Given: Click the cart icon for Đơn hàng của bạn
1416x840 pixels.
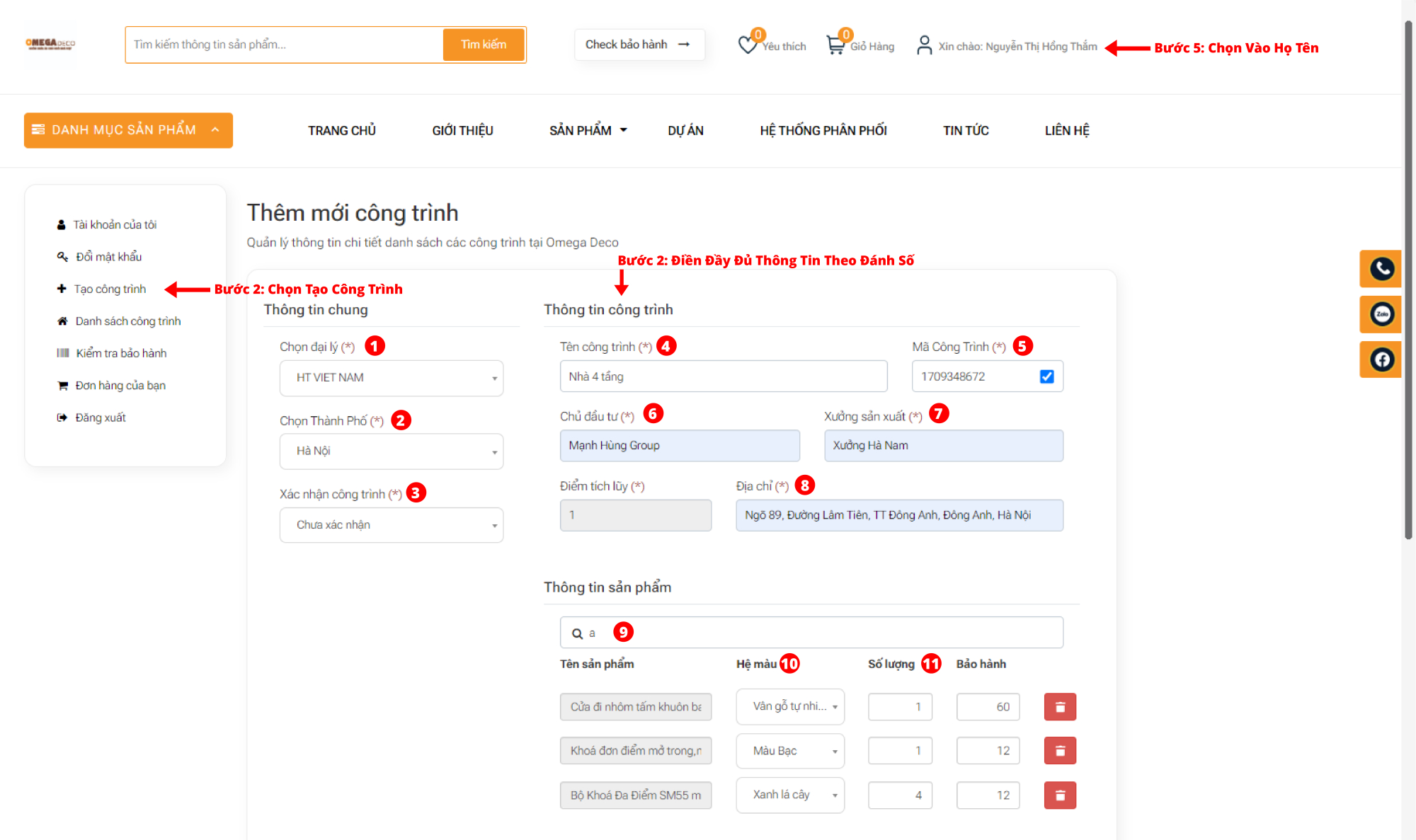Looking at the screenshot, I should [62, 386].
